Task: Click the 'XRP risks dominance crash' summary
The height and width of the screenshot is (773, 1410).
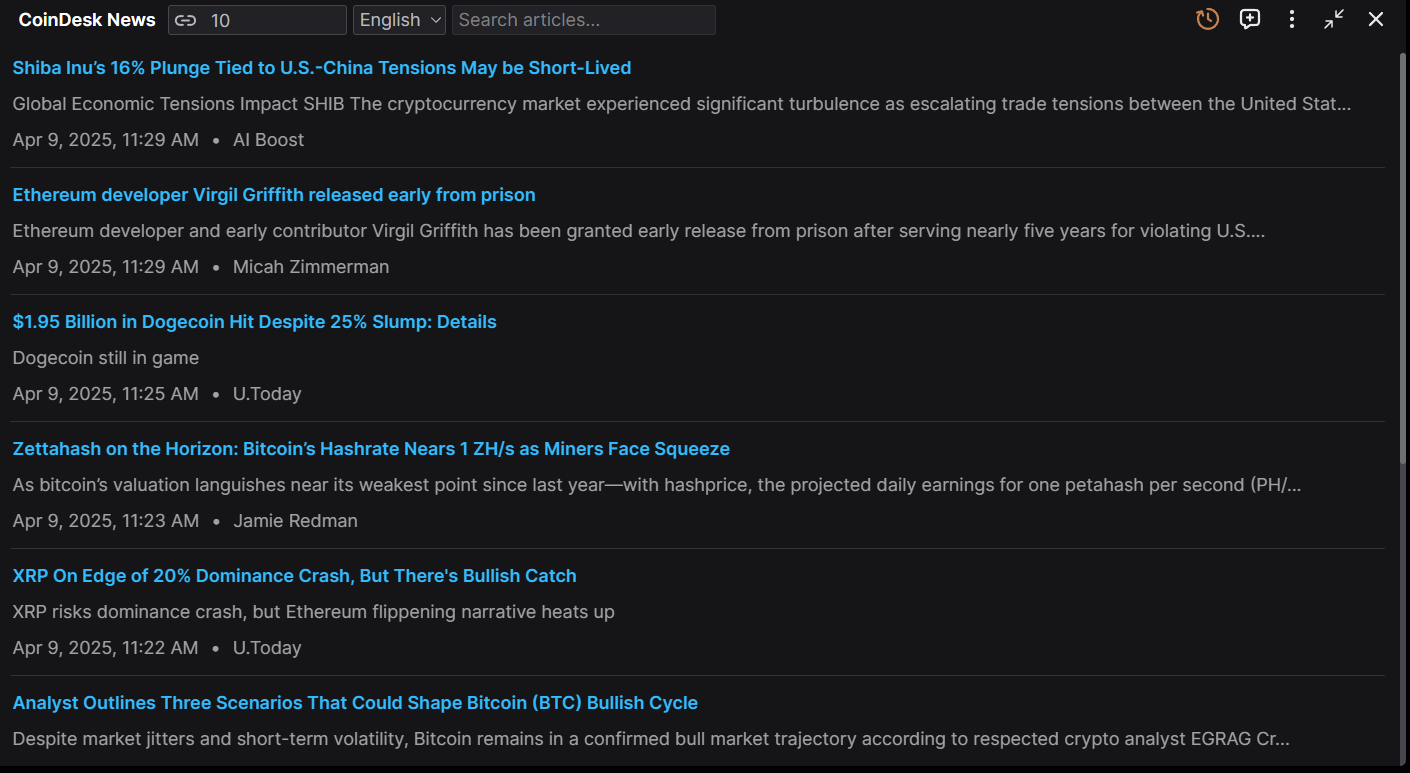Action: [x=314, y=612]
